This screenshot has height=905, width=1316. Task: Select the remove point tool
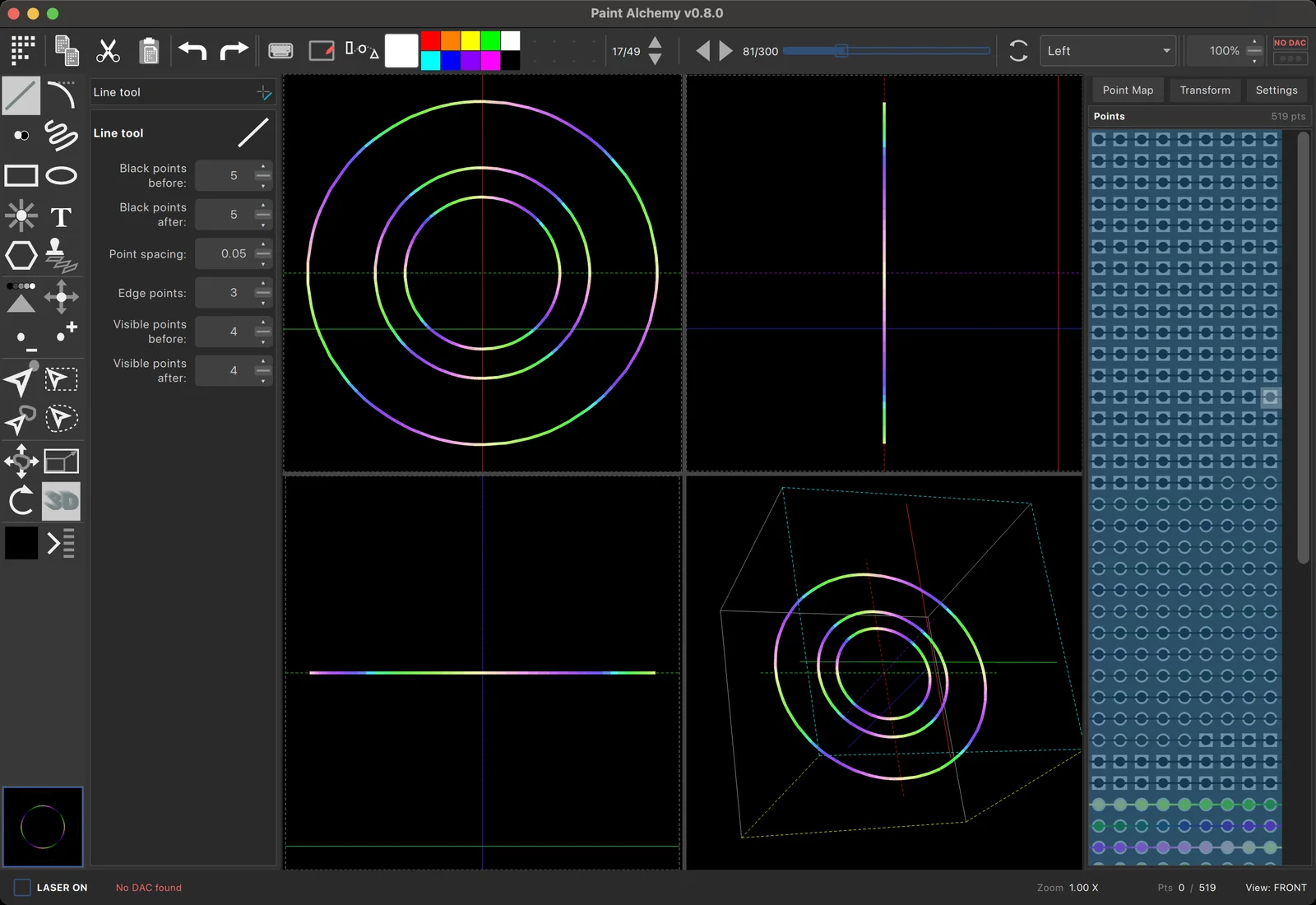pos(25,341)
